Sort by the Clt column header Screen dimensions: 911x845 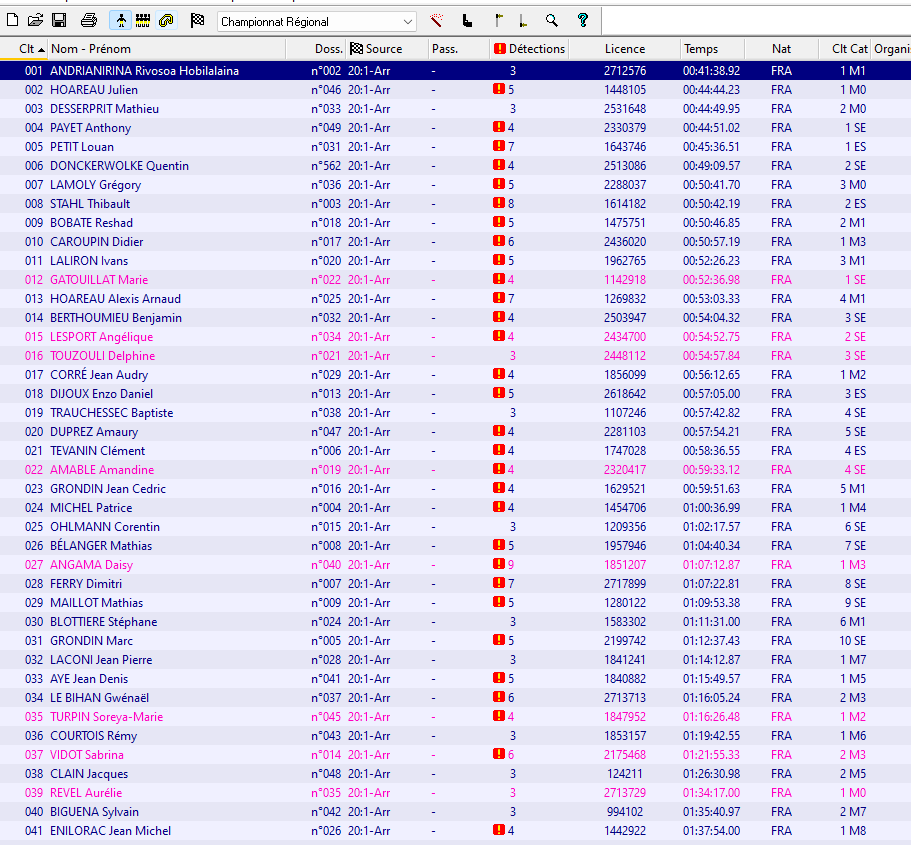(x=24, y=49)
